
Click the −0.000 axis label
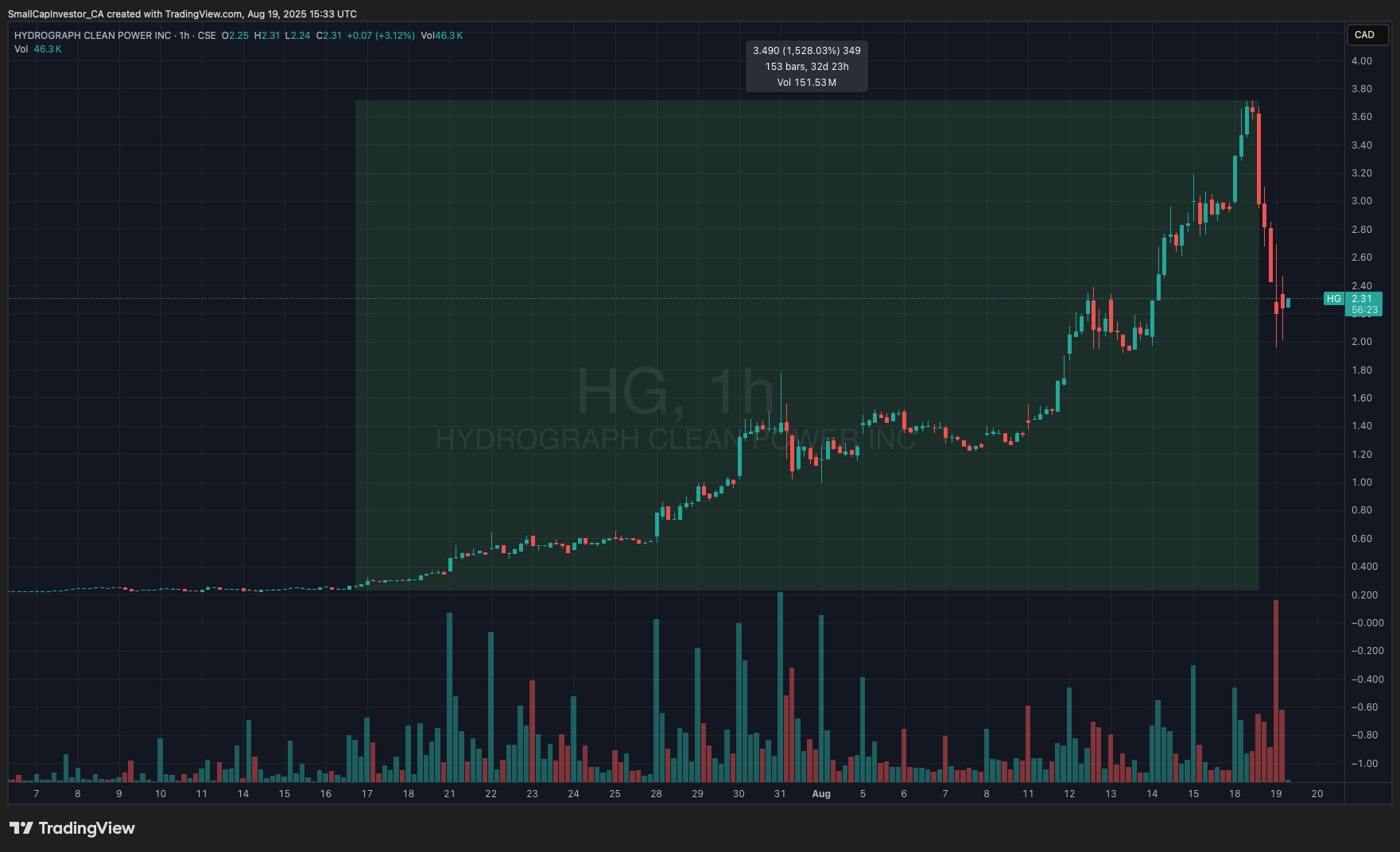pyautogui.click(x=1367, y=623)
